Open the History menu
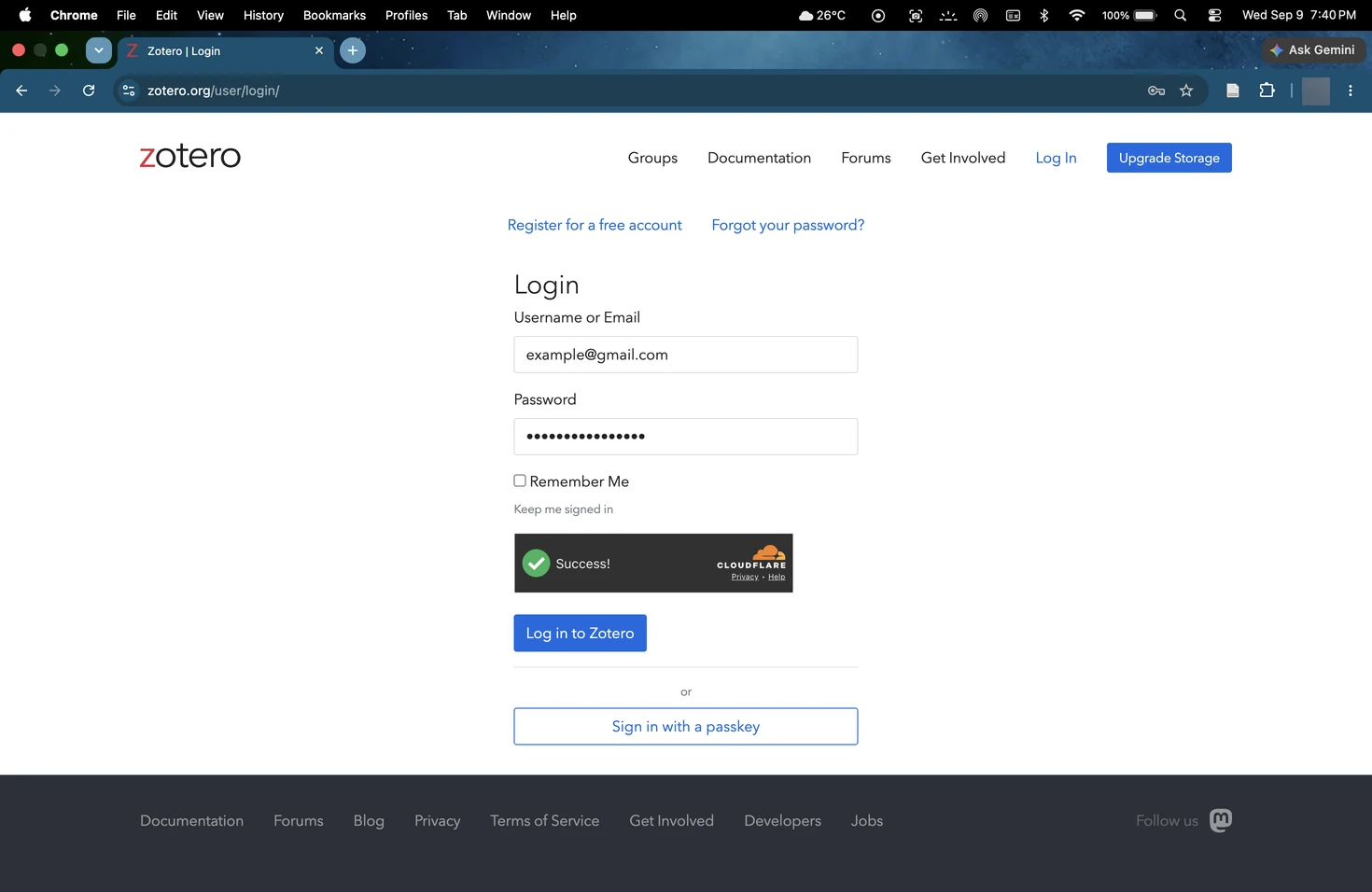This screenshot has width=1372, height=892. click(263, 15)
